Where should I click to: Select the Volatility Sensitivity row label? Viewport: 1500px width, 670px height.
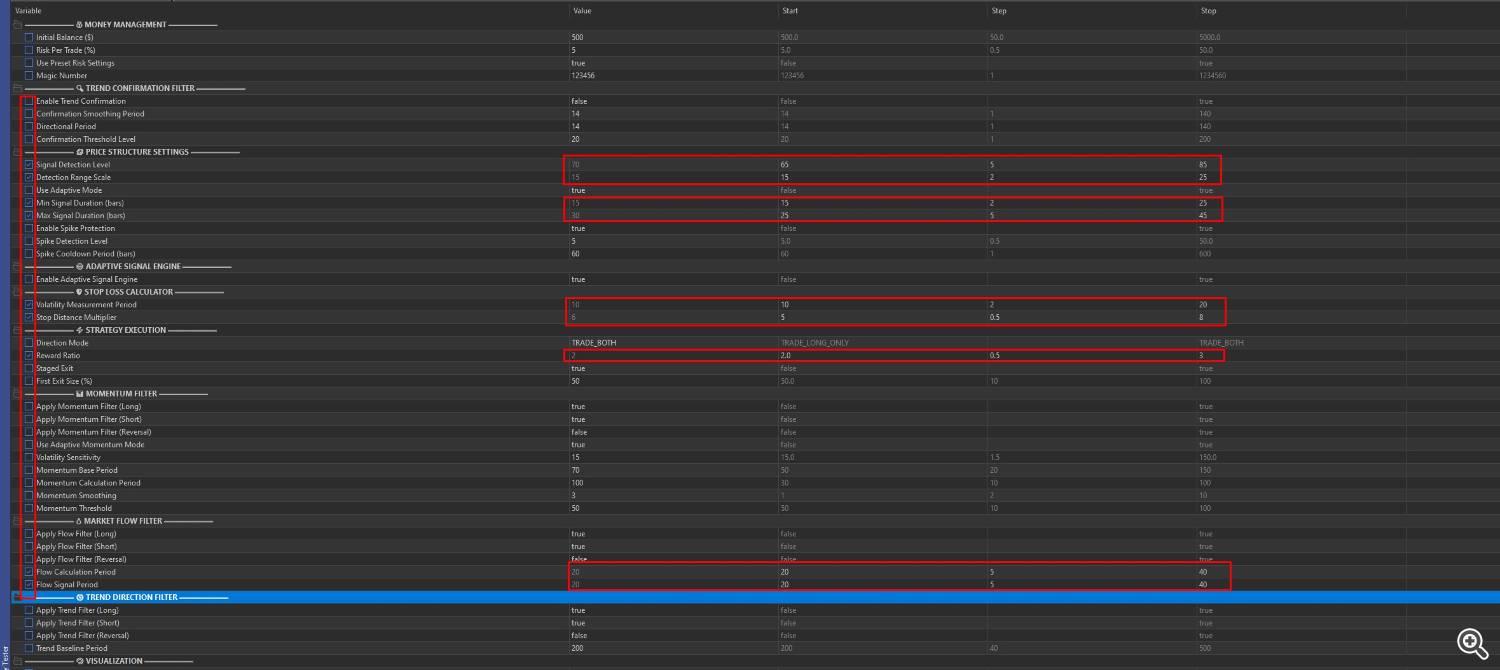tap(68, 457)
